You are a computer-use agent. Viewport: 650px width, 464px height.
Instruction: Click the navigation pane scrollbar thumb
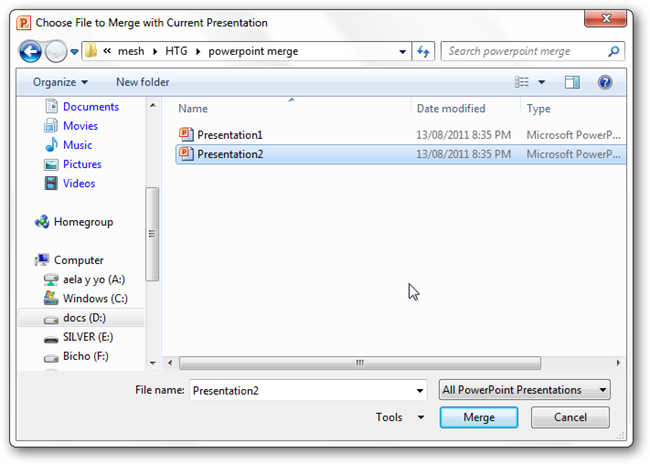coord(152,234)
